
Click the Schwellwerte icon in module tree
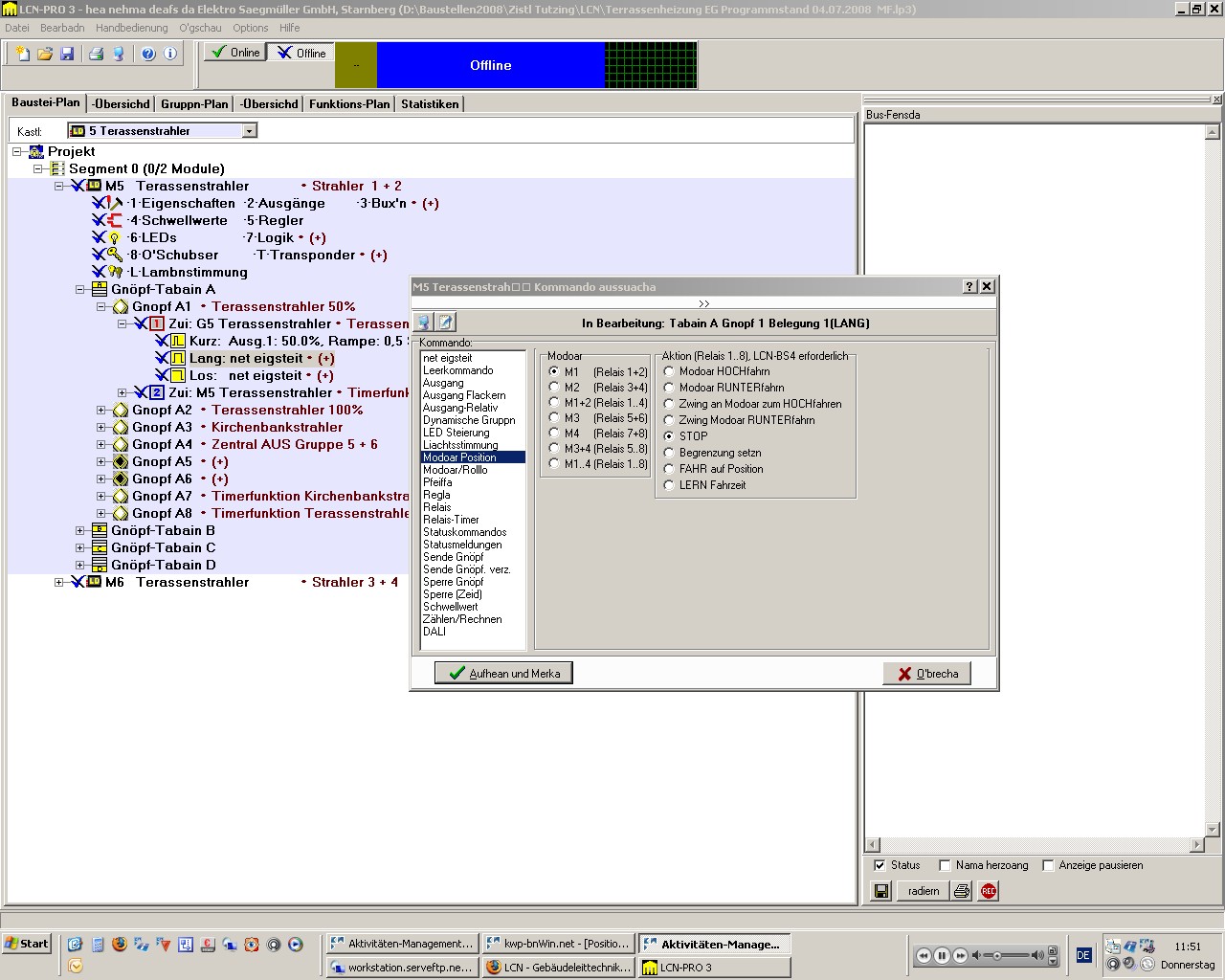coord(115,220)
